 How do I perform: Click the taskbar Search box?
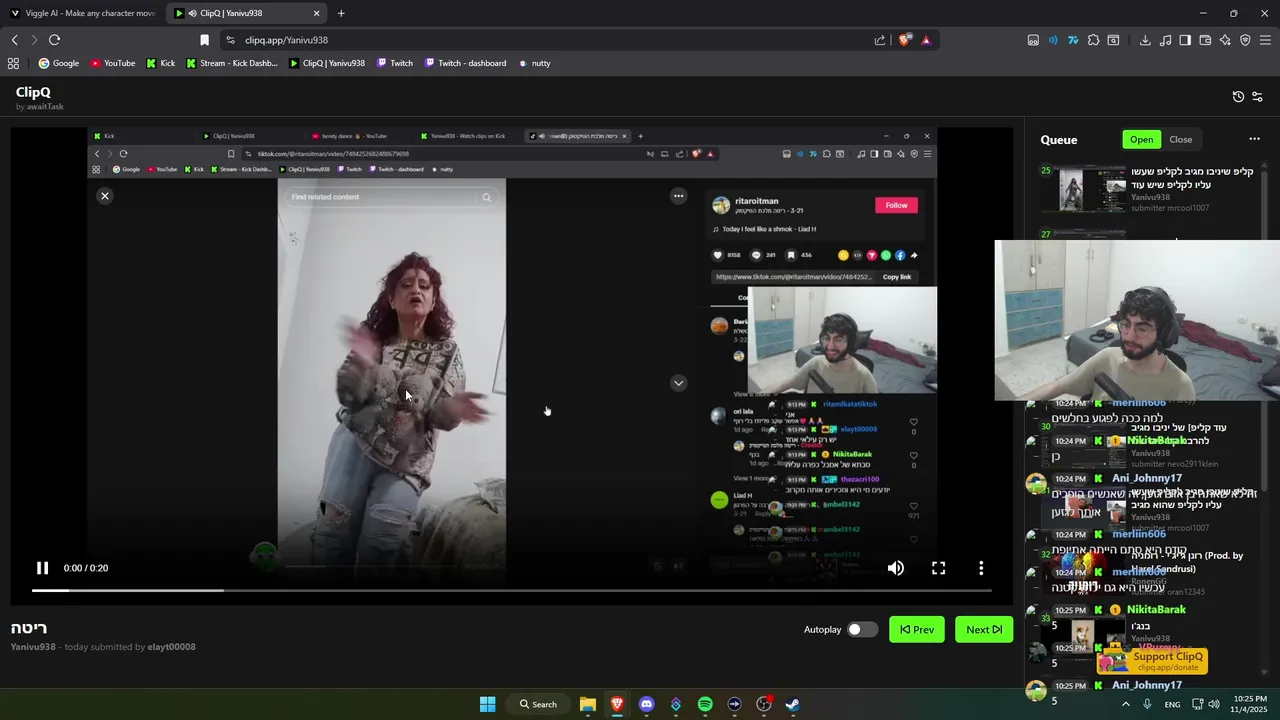[x=537, y=704]
